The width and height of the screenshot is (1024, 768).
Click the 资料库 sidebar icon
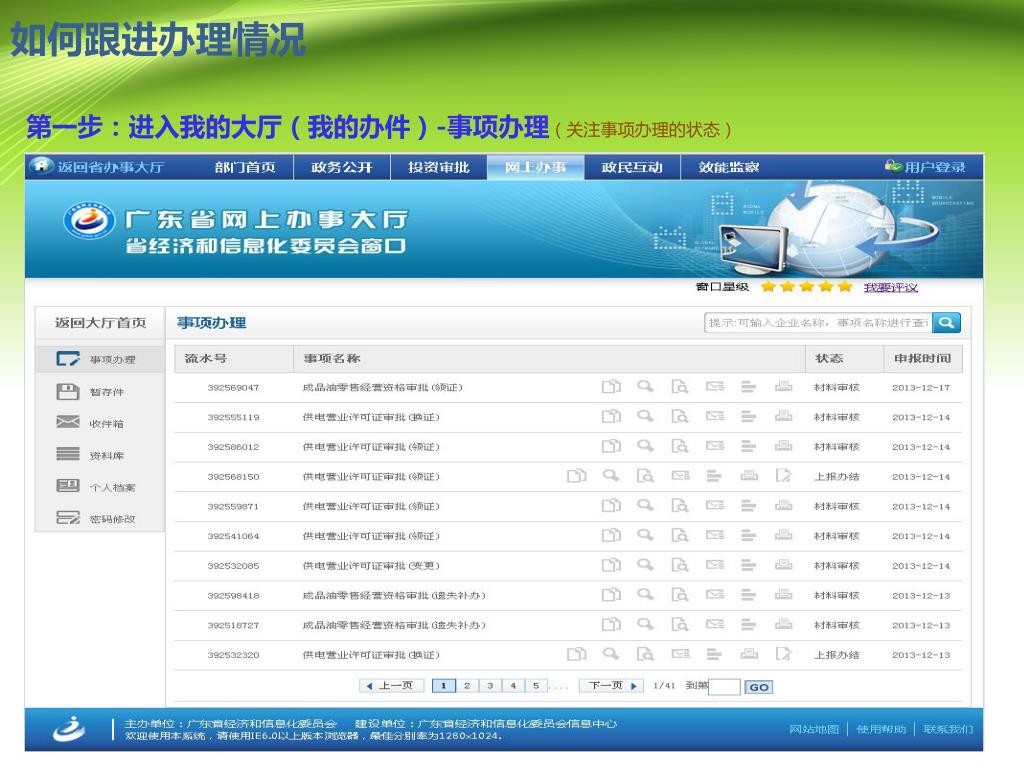pos(67,454)
